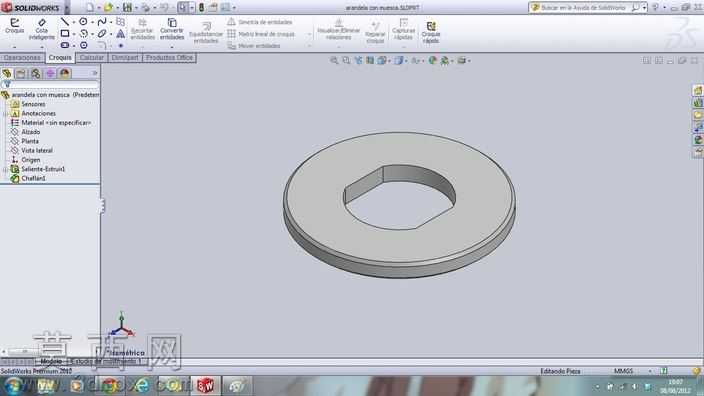This screenshot has width=704, height=396.
Task: Click Zoom to Fit in view toolbar
Action: pos(334,60)
